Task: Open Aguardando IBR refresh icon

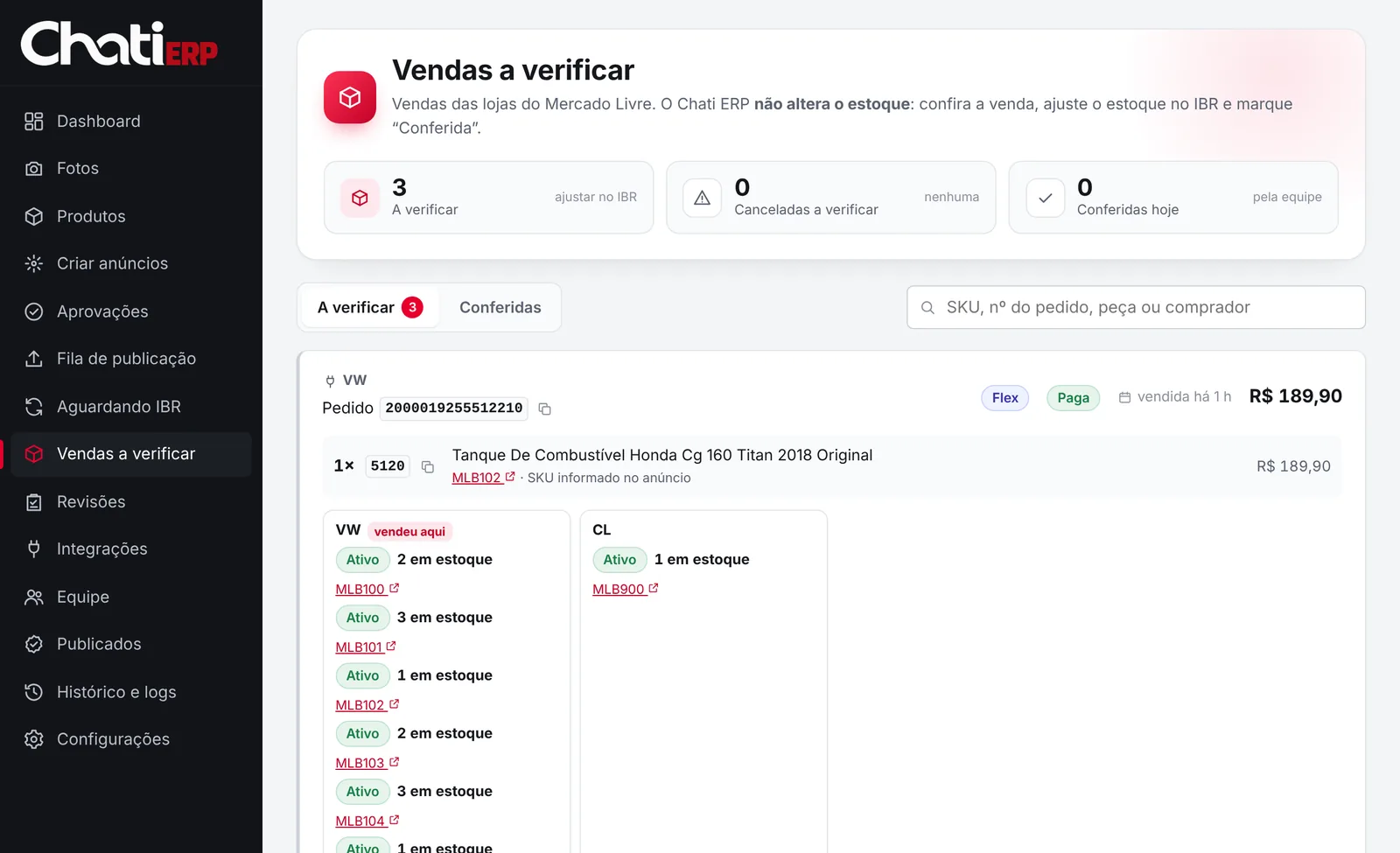Action: (x=34, y=407)
